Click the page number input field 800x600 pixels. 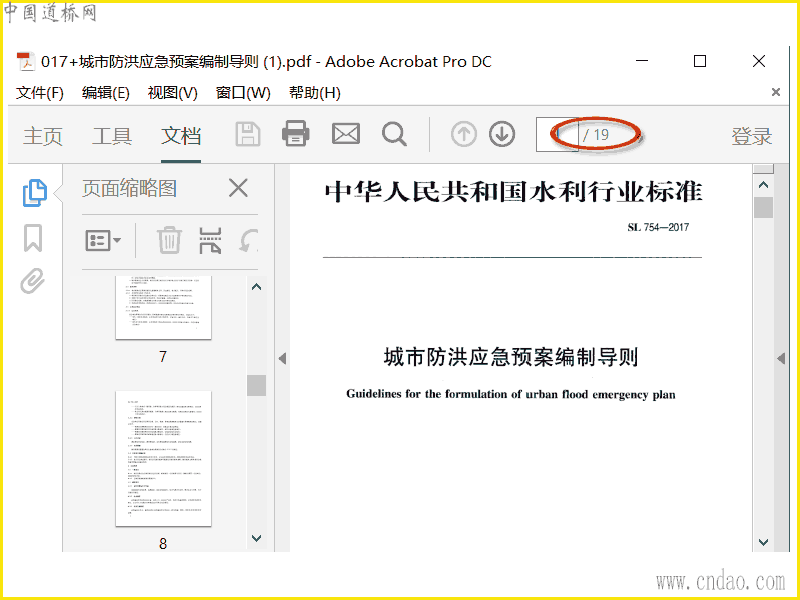click(x=557, y=135)
